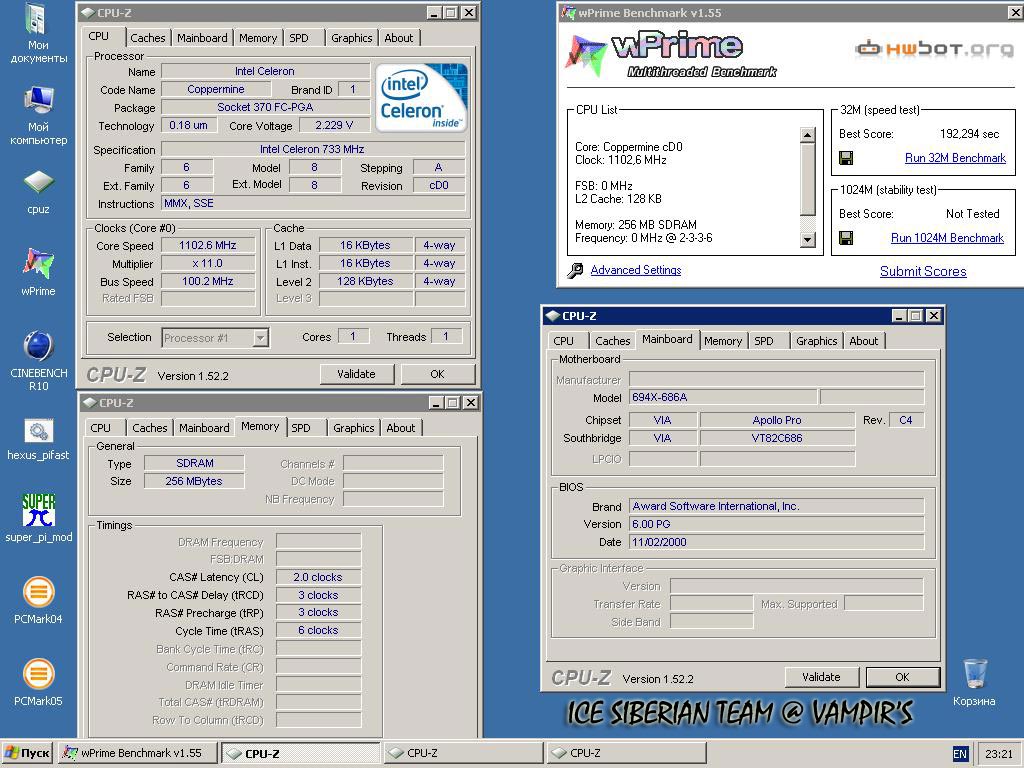Viewport: 1024px width, 768px height.
Task: Click the BIOS Brand Award Software International
Action: pos(776,506)
